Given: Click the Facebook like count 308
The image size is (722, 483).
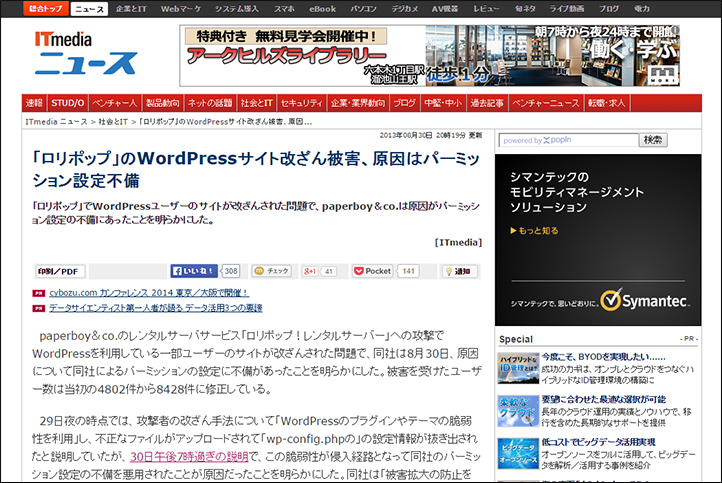Looking at the screenshot, I should pyautogui.click(x=231, y=271).
